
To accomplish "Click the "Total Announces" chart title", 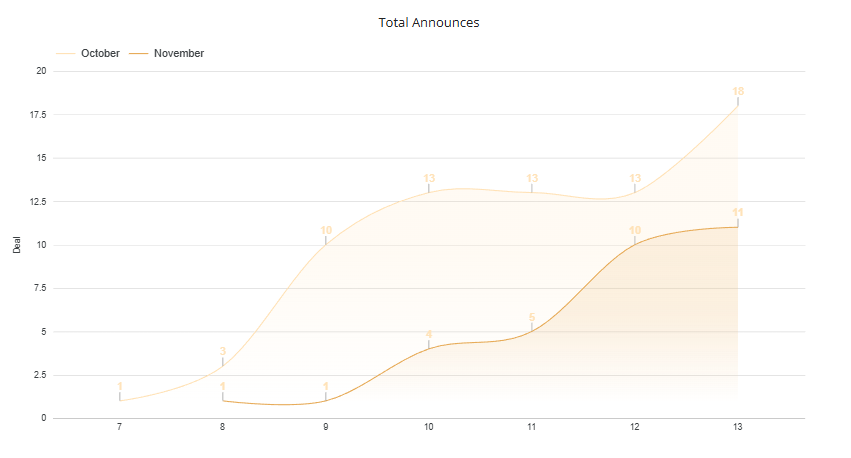I will pos(429,22).
